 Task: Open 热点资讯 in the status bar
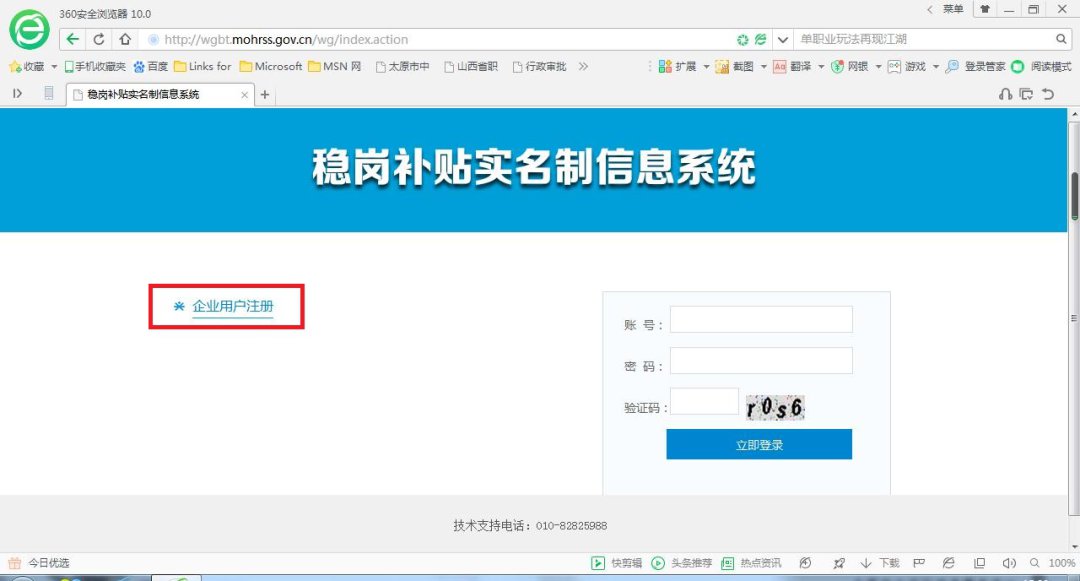pos(751,563)
